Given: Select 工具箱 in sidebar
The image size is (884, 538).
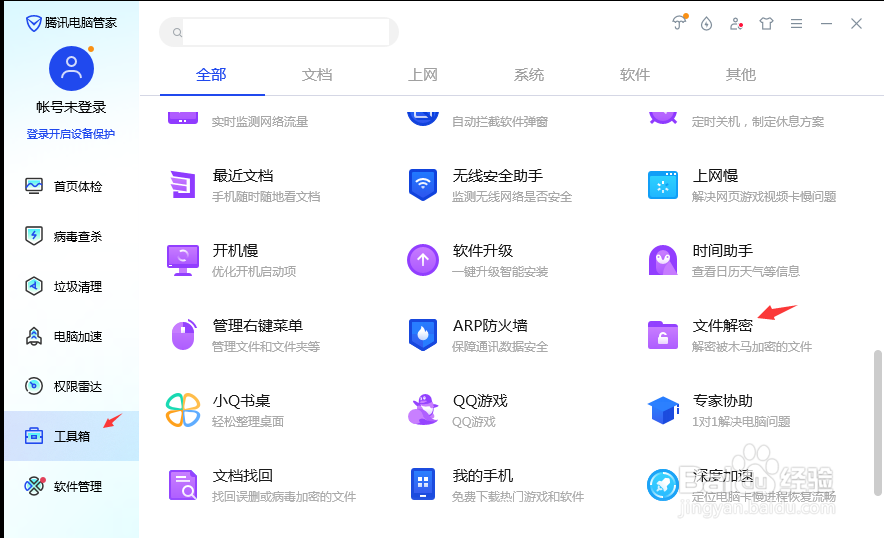Looking at the screenshot, I should point(72,436).
